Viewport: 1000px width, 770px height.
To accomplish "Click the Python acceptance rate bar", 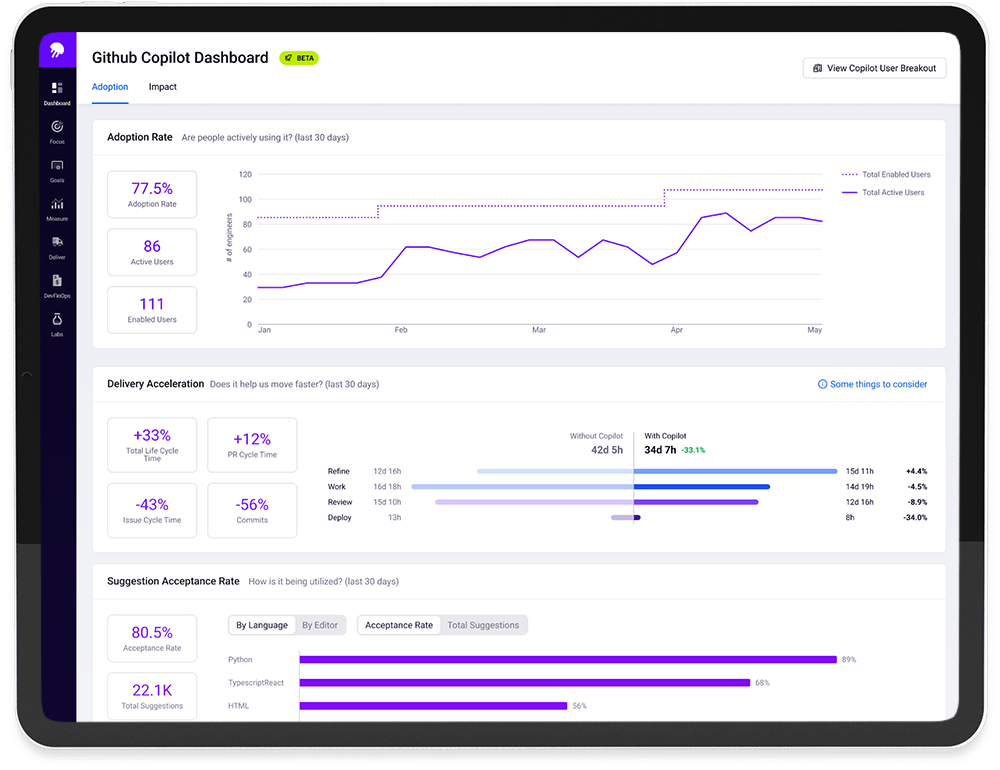I will (567, 660).
